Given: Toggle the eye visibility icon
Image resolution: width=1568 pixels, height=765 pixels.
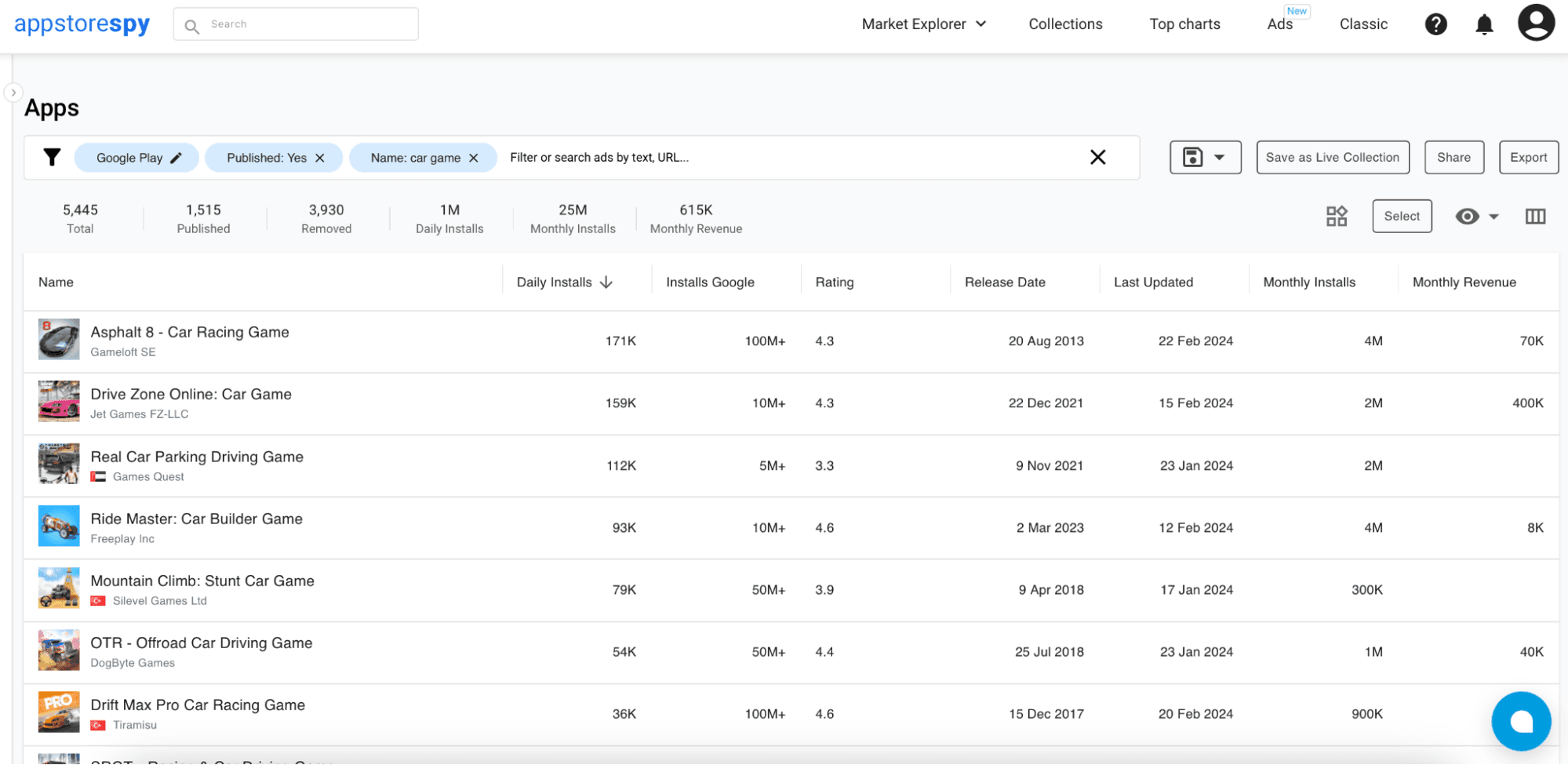Looking at the screenshot, I should pos(1467,217).
